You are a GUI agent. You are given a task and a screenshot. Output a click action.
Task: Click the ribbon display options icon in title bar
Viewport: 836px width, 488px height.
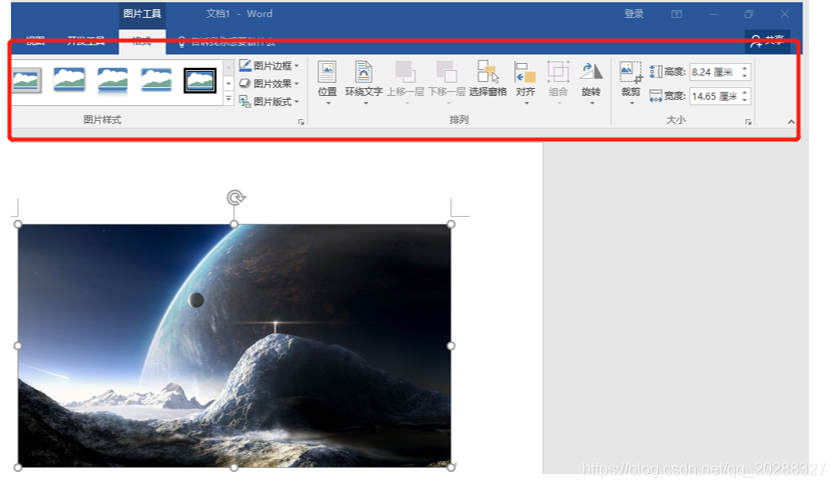[677, 14]
